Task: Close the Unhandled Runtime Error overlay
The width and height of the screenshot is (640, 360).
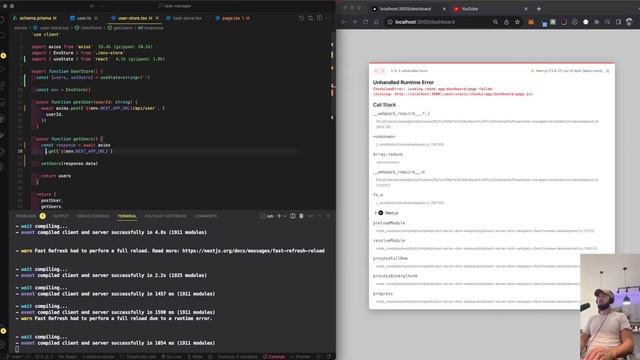Action: pyautogui.click(x=607, y=71)
